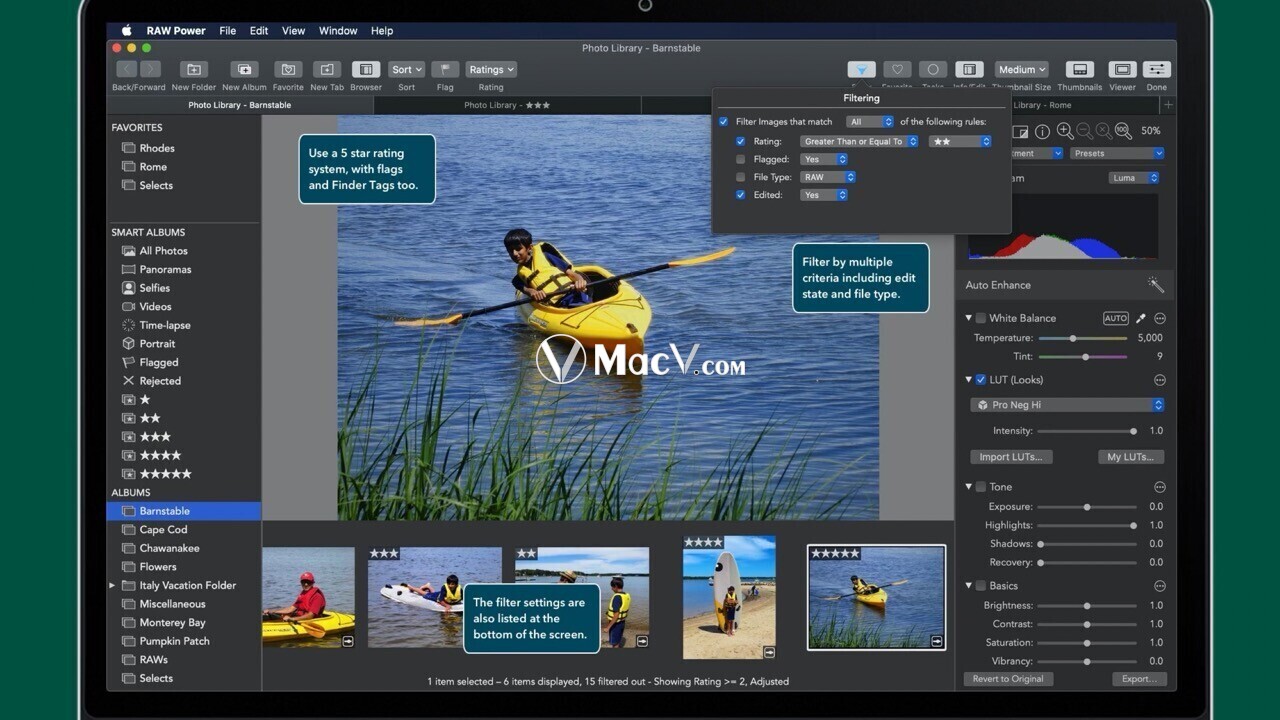The image size is (1280, 720).
Task: Select the Cape Cod album in sidebar
Action: click(x=183, y=530)
